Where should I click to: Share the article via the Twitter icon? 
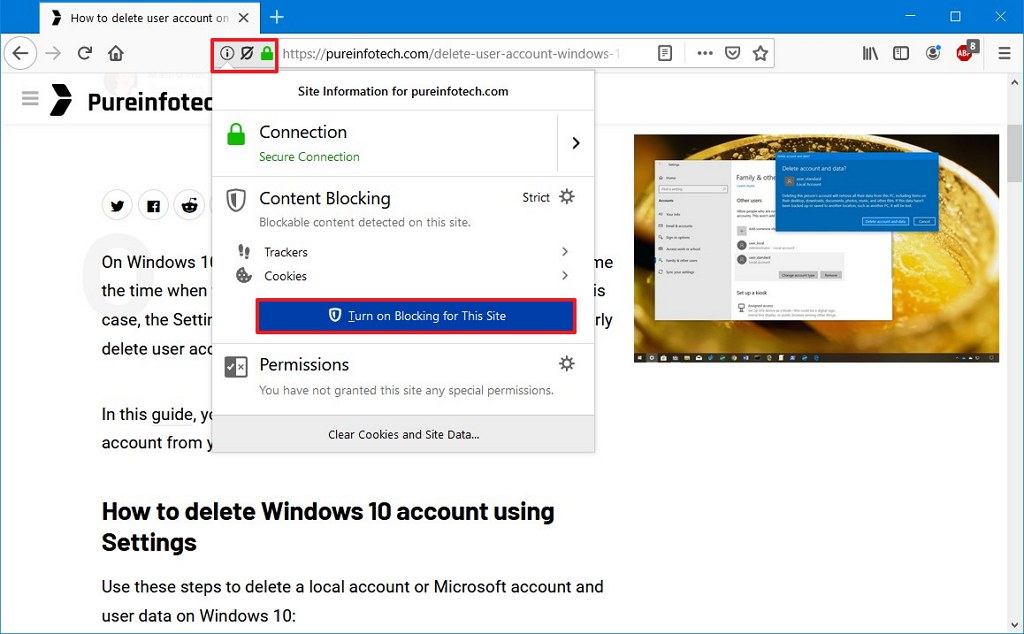click(117, 205)
